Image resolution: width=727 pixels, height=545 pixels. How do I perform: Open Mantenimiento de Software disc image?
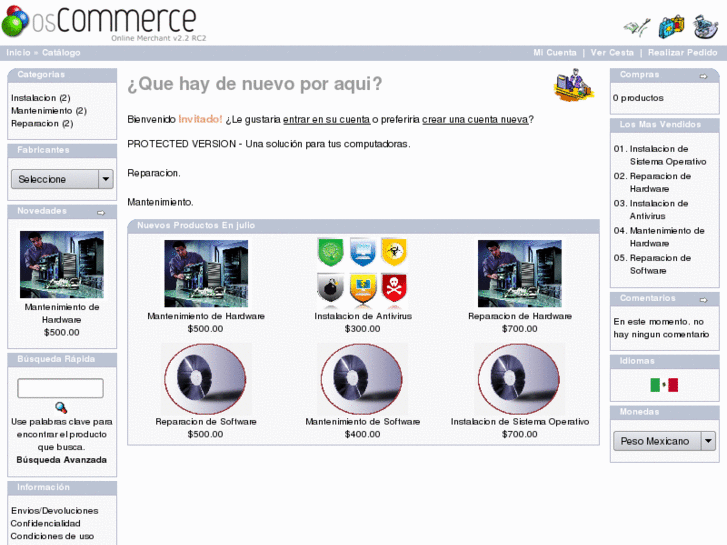363,379
